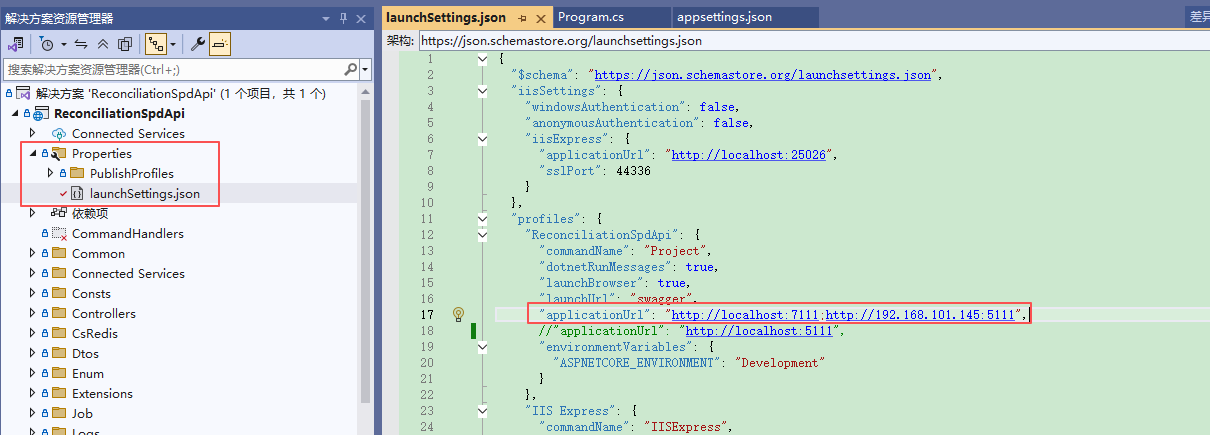Expand the first Connected Services node

tap(33, 134)
